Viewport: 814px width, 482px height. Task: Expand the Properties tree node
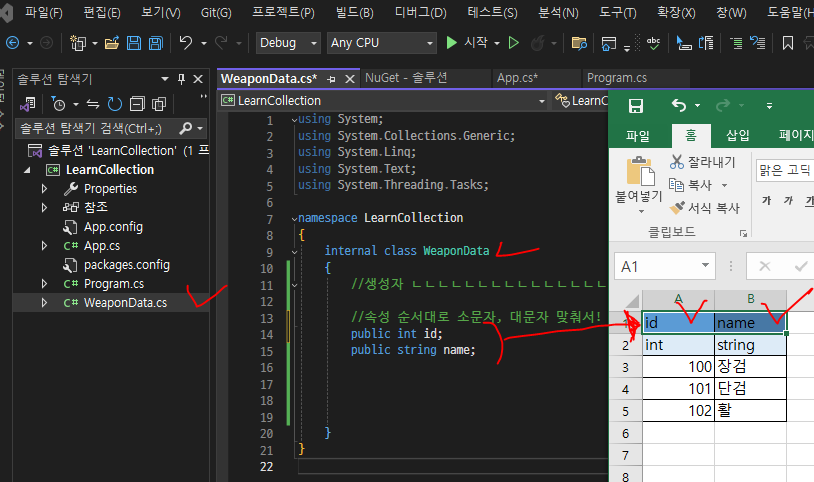(x=45, y=189)
